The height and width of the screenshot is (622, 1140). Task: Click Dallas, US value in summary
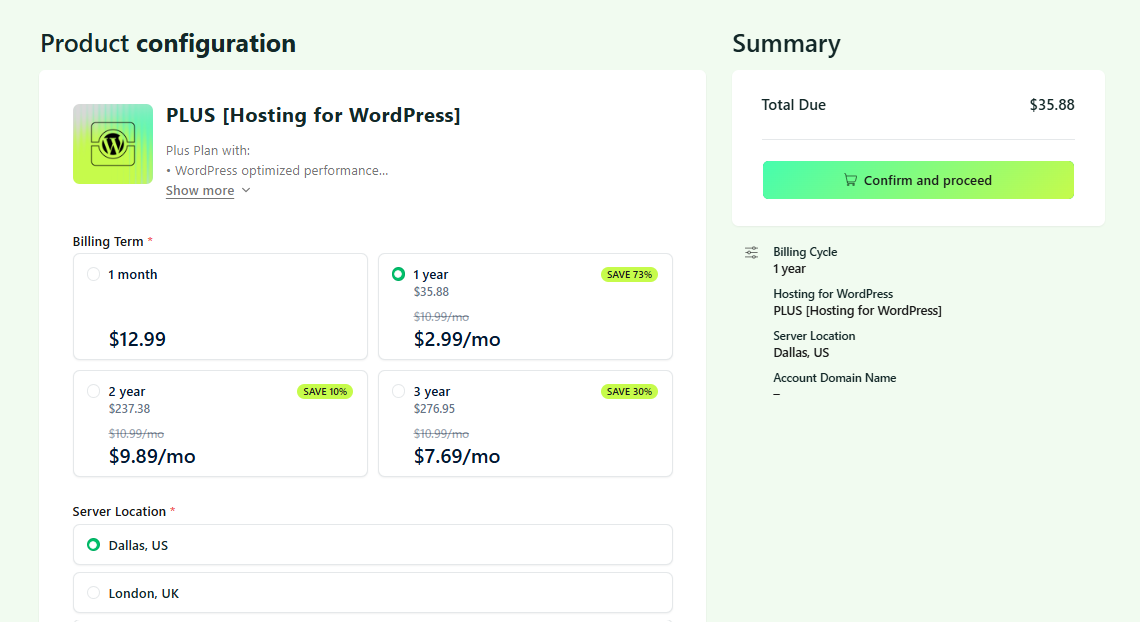(x=801, y=352)
